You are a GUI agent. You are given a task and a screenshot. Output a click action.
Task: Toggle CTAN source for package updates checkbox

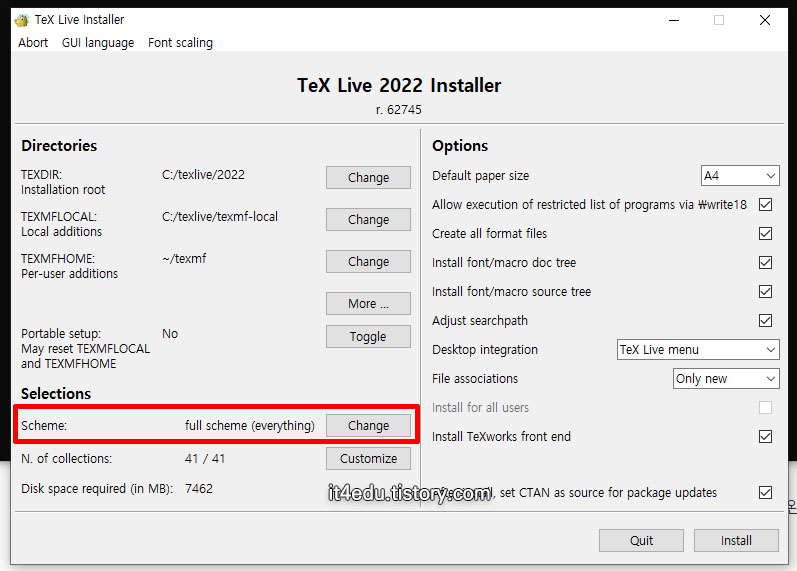coord(765,492)
